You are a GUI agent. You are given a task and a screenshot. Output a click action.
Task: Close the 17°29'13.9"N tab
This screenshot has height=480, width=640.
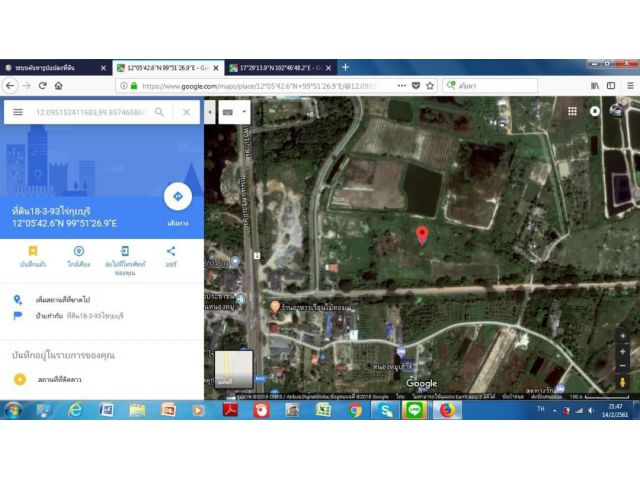point(329,68)
